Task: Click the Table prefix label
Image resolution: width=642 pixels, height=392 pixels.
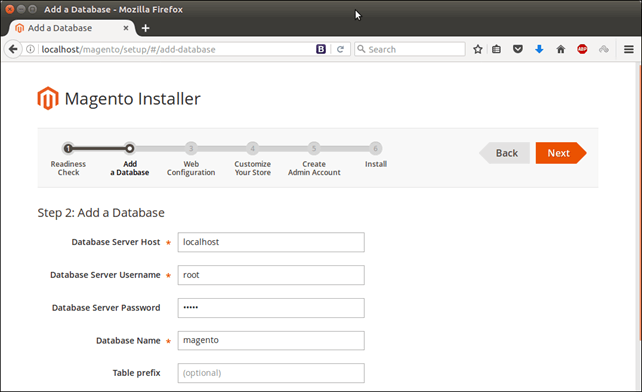Action: [137, 373]
